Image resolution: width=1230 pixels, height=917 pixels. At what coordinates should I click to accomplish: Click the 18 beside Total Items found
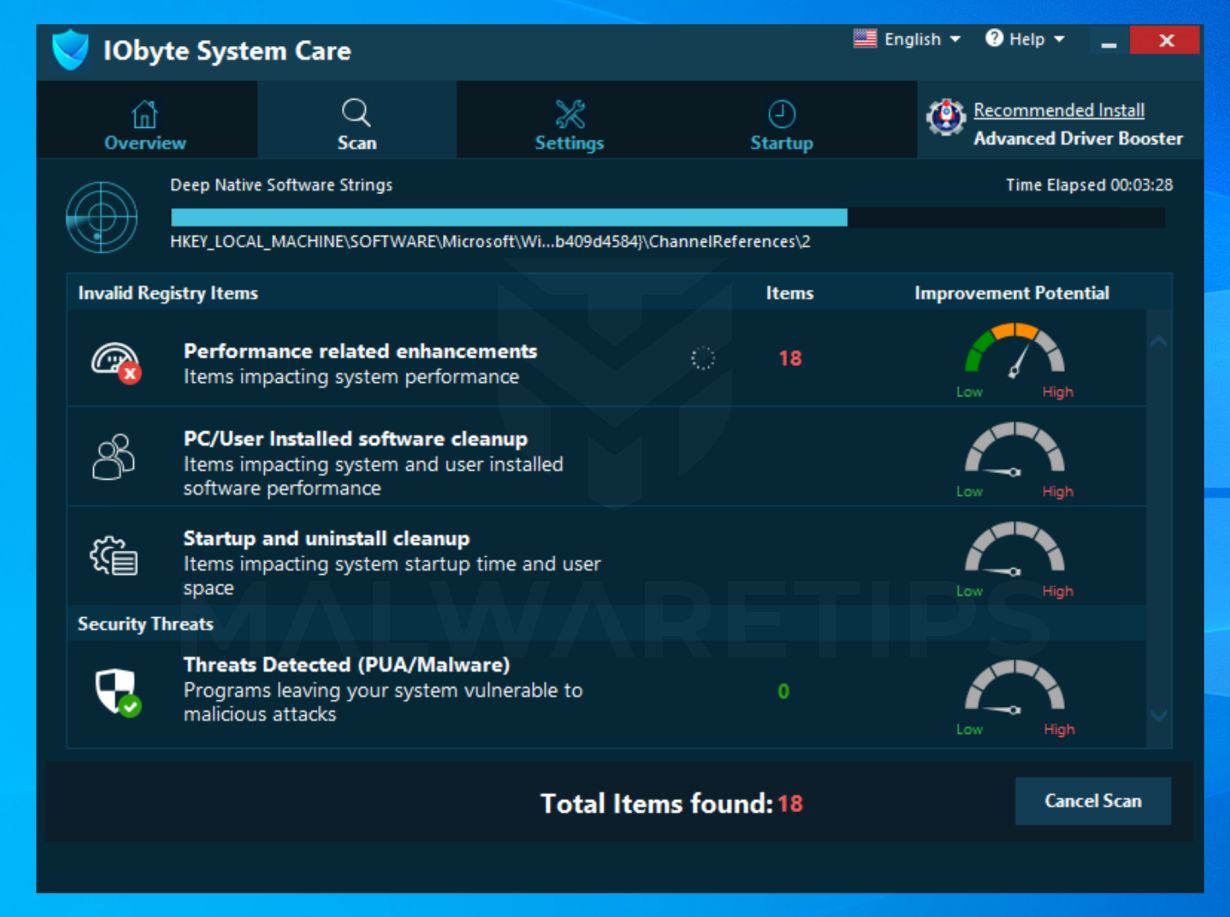coord(790,802)
